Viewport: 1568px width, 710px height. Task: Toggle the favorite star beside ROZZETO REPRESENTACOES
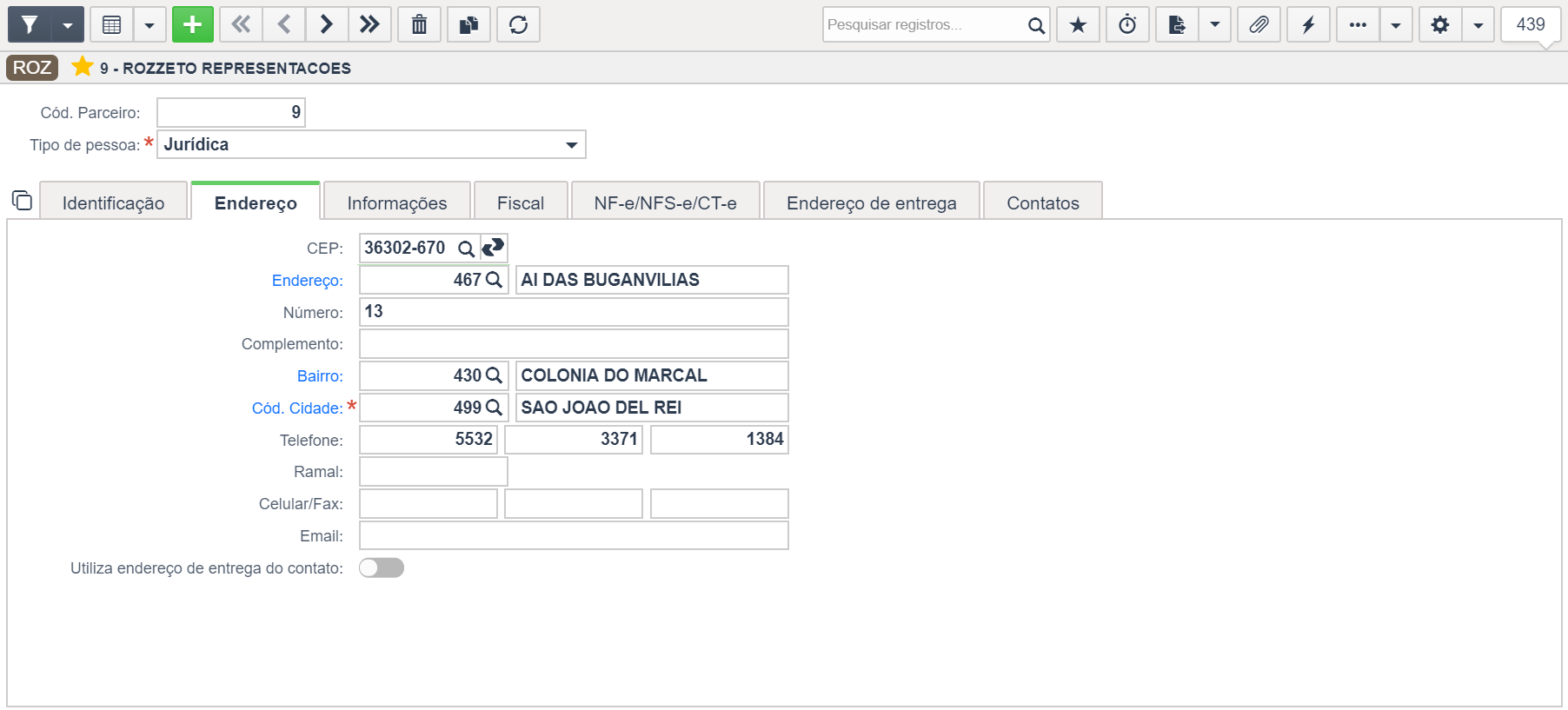tap(83, 67)
